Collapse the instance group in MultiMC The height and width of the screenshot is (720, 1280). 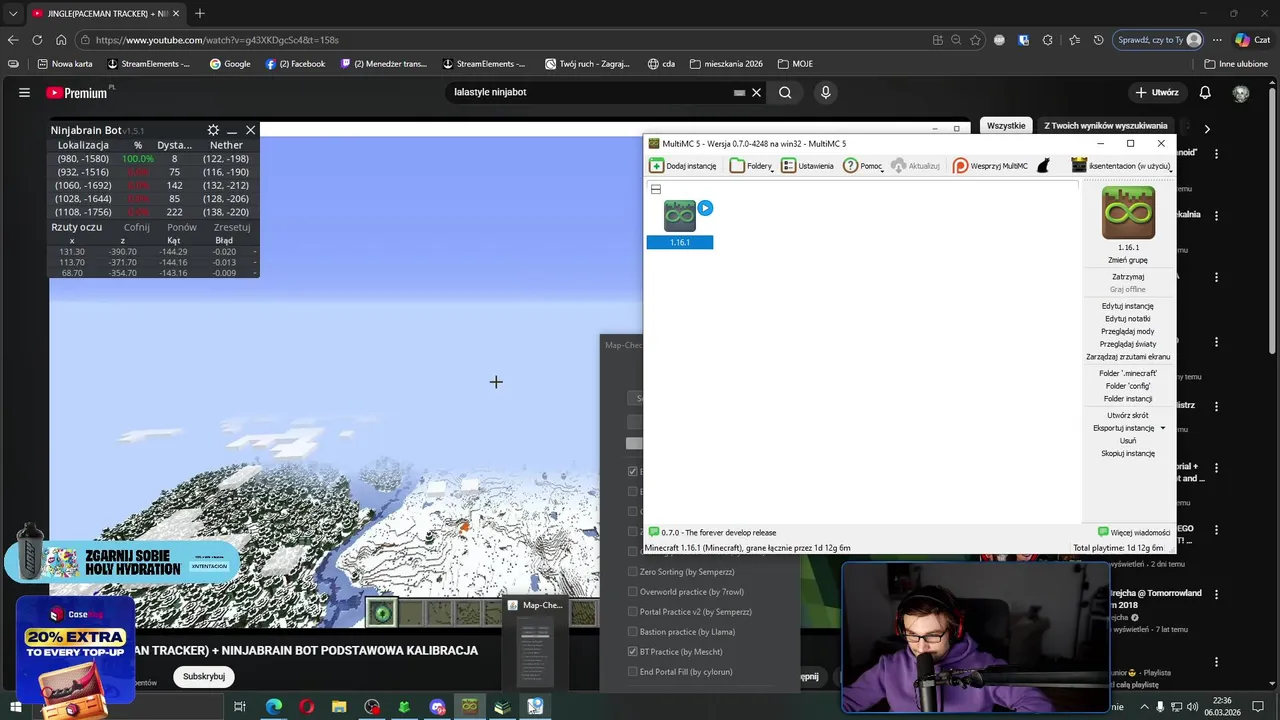(656, 189)
